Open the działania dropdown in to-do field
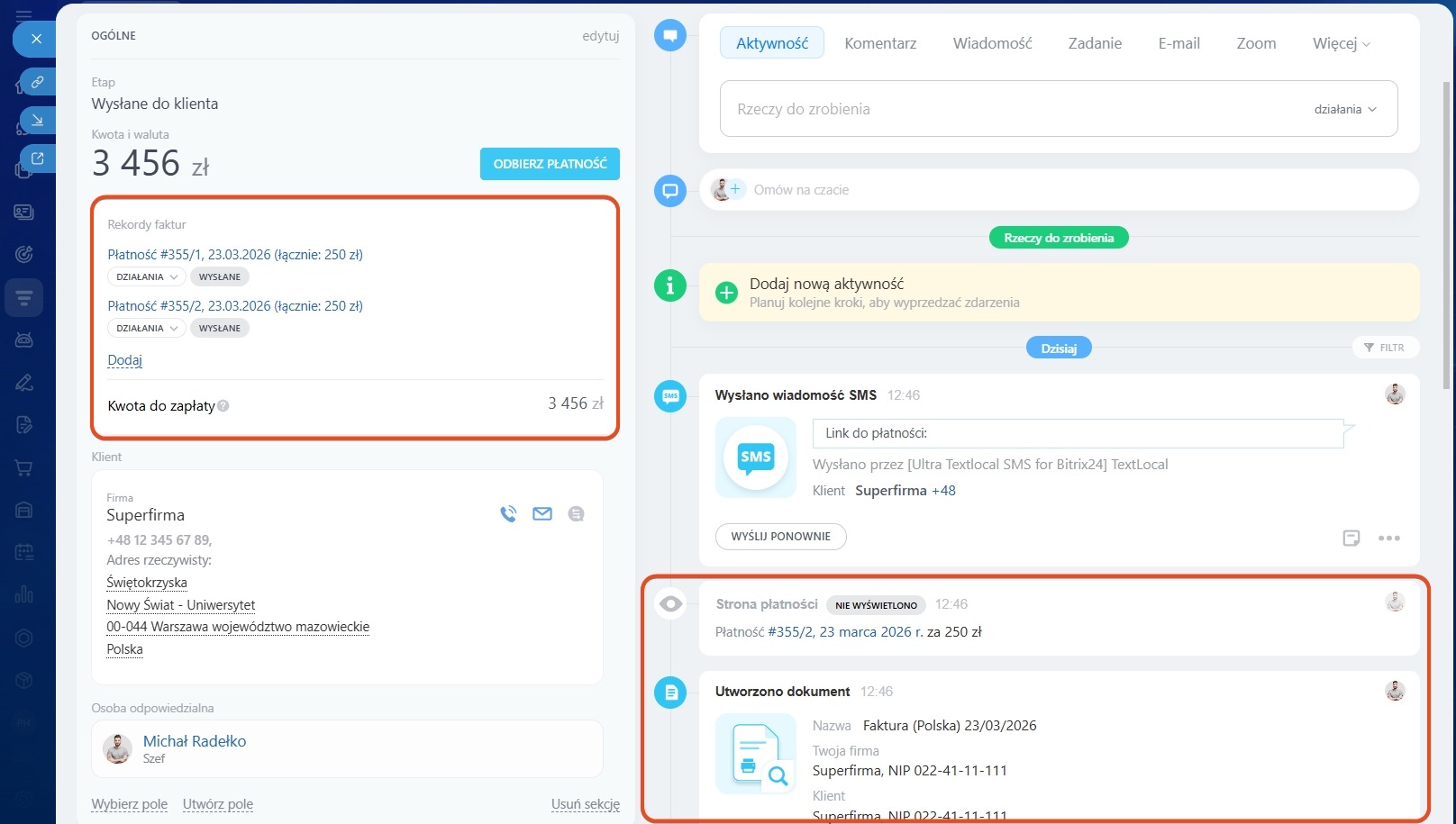1456x824 pixels. click(x=1345, y=109)
